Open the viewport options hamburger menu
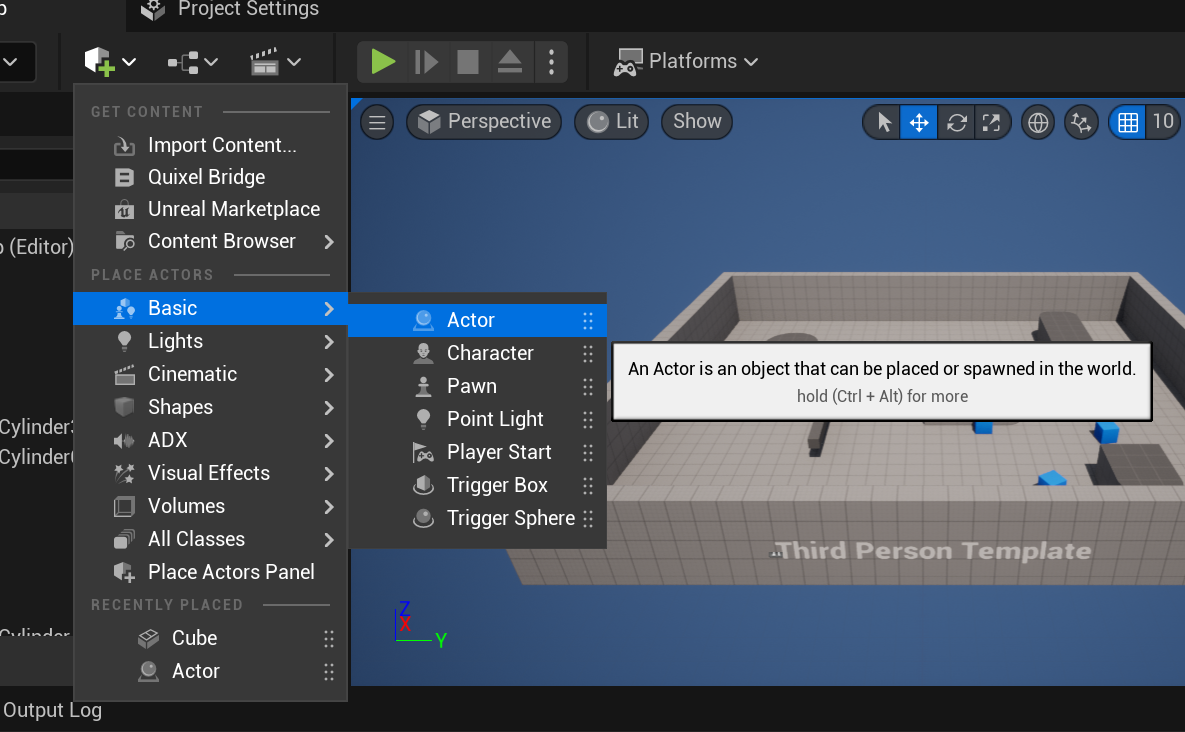 (377, 122)
